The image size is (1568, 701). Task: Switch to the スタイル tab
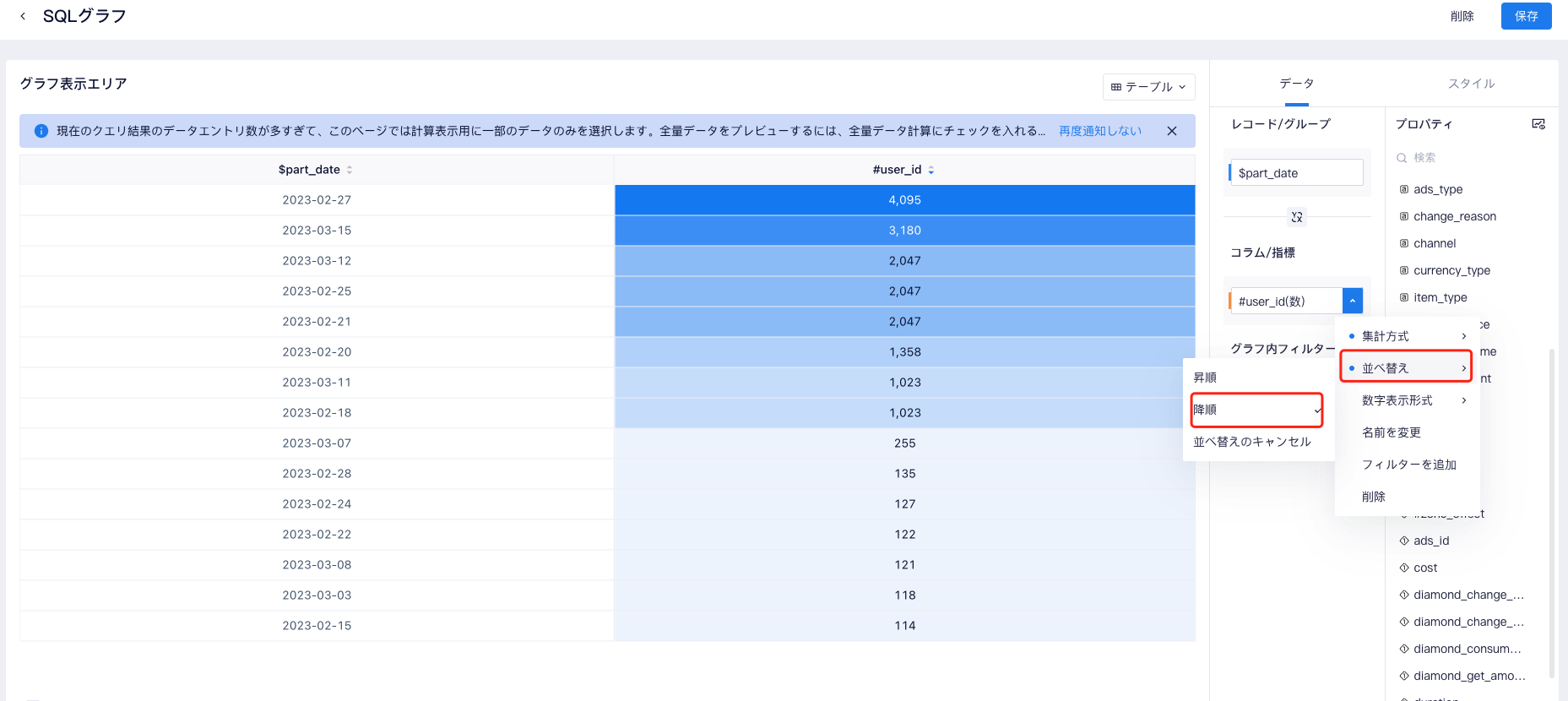(x=1471, y=84)
